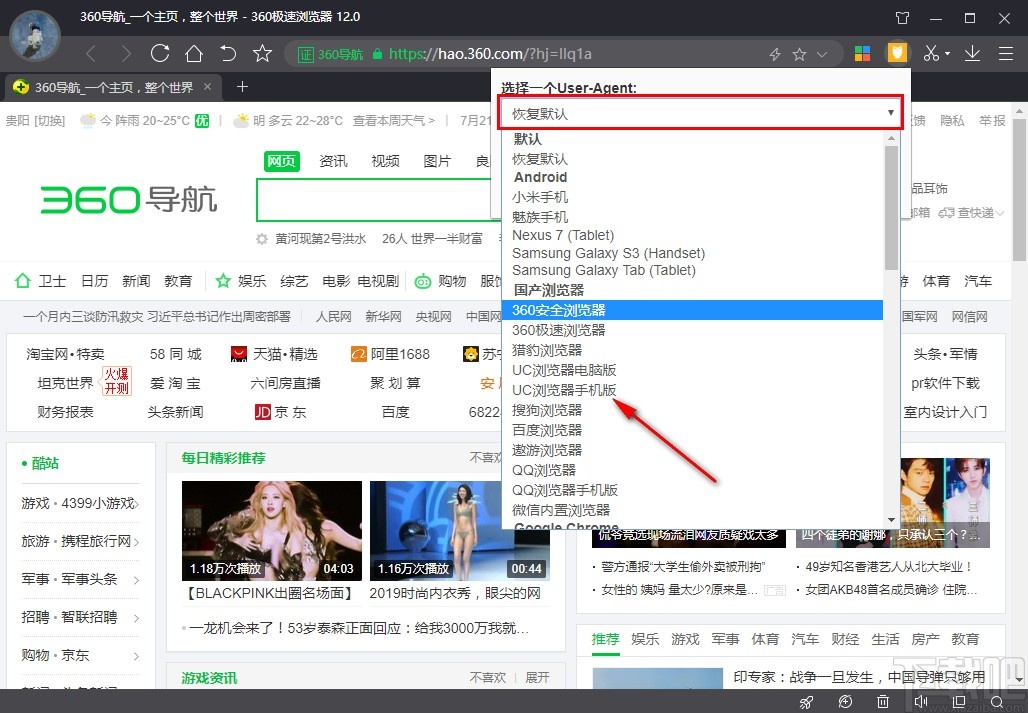
Task: Select the 360导航 browser tab
Action: pos(113,87)
